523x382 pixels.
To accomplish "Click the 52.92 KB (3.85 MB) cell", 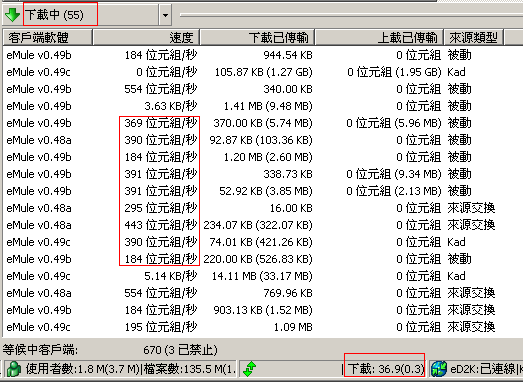I will (266, 191).
